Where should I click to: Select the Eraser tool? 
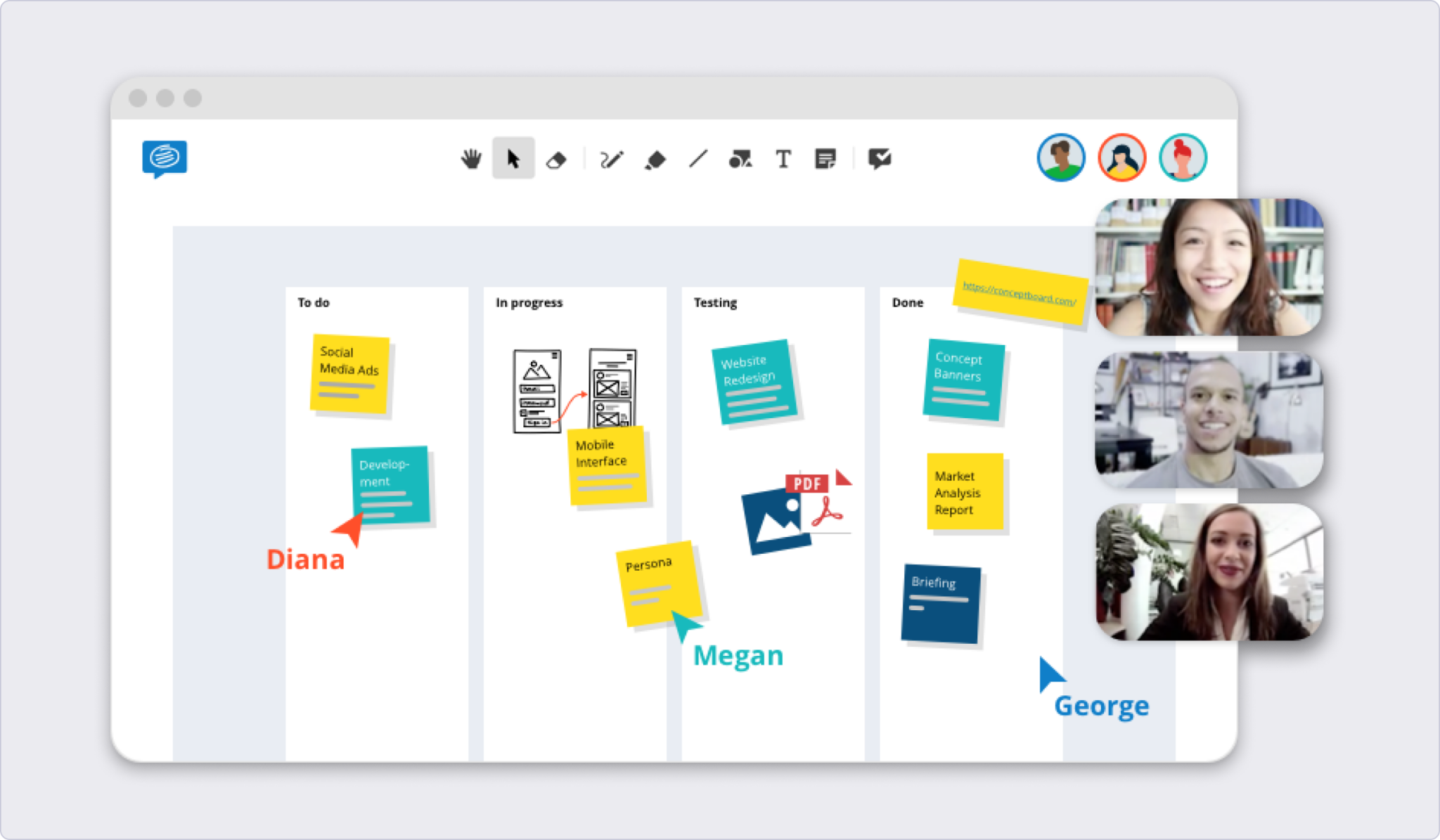coord(556,159)
